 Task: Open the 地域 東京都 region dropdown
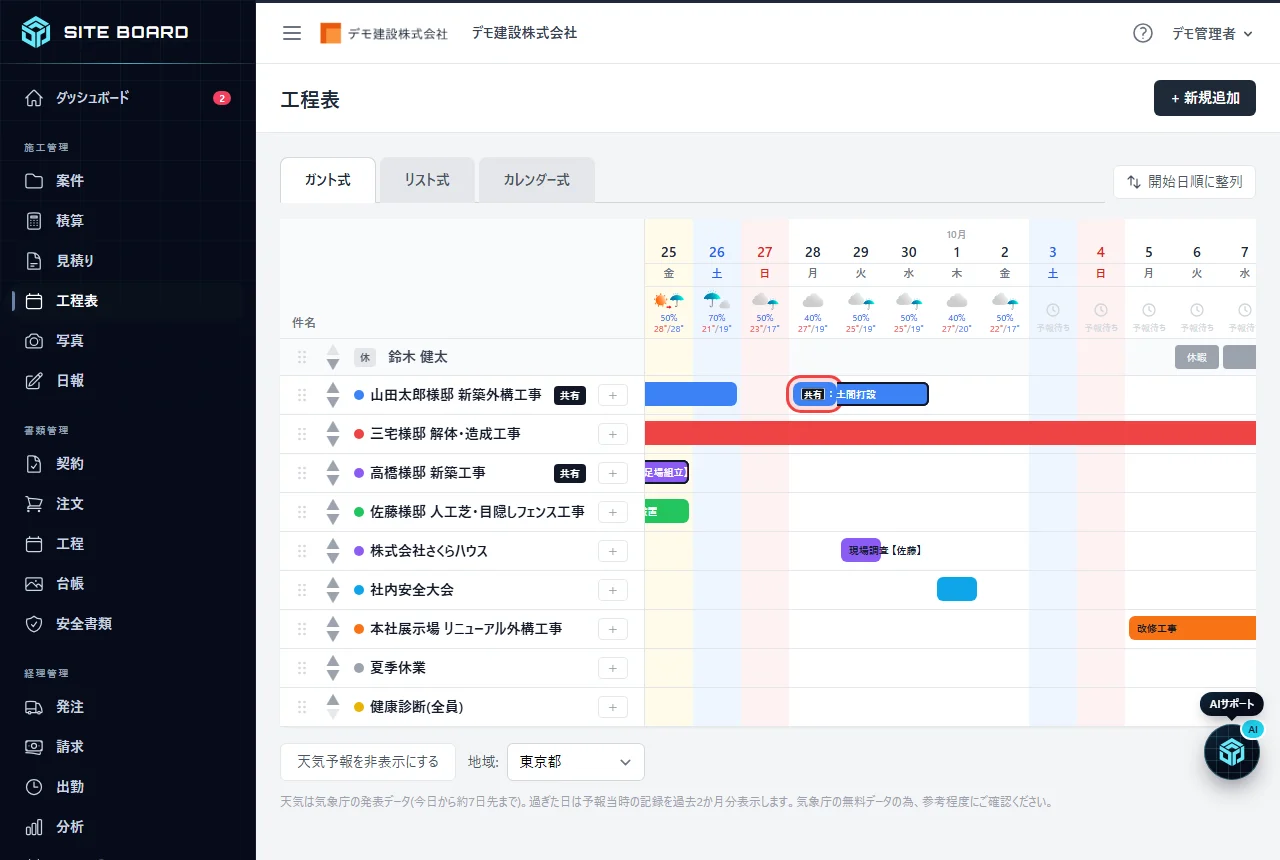tap(576, 762)
